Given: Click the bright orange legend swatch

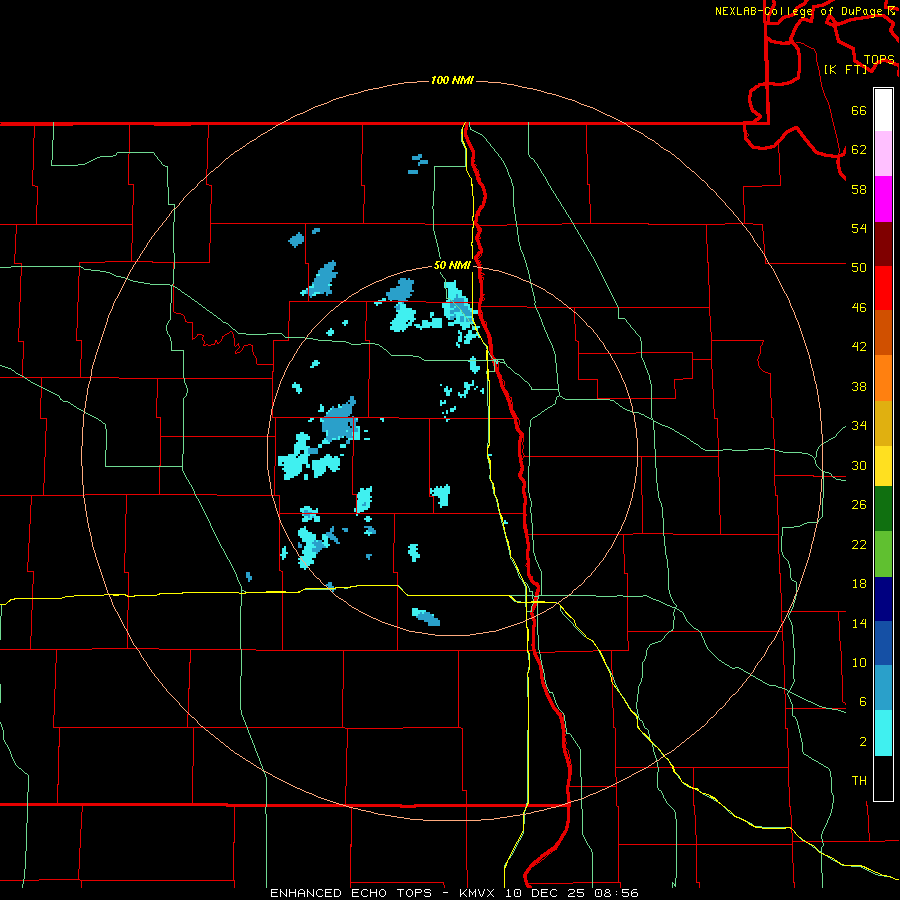Looking at the screenshot, I should (883, 378).
